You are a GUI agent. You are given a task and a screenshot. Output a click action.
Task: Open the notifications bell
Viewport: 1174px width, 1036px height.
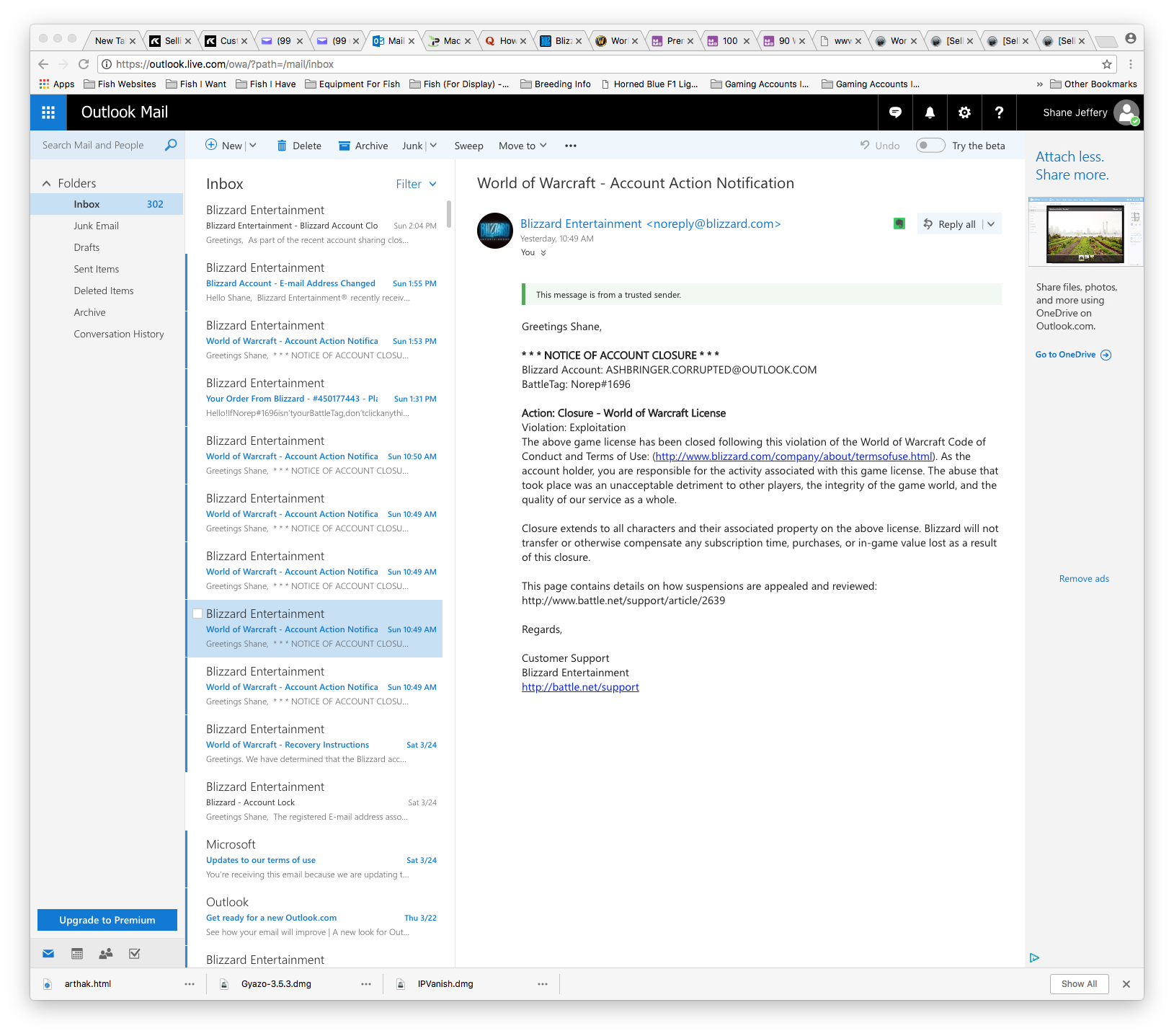(930, 112)
